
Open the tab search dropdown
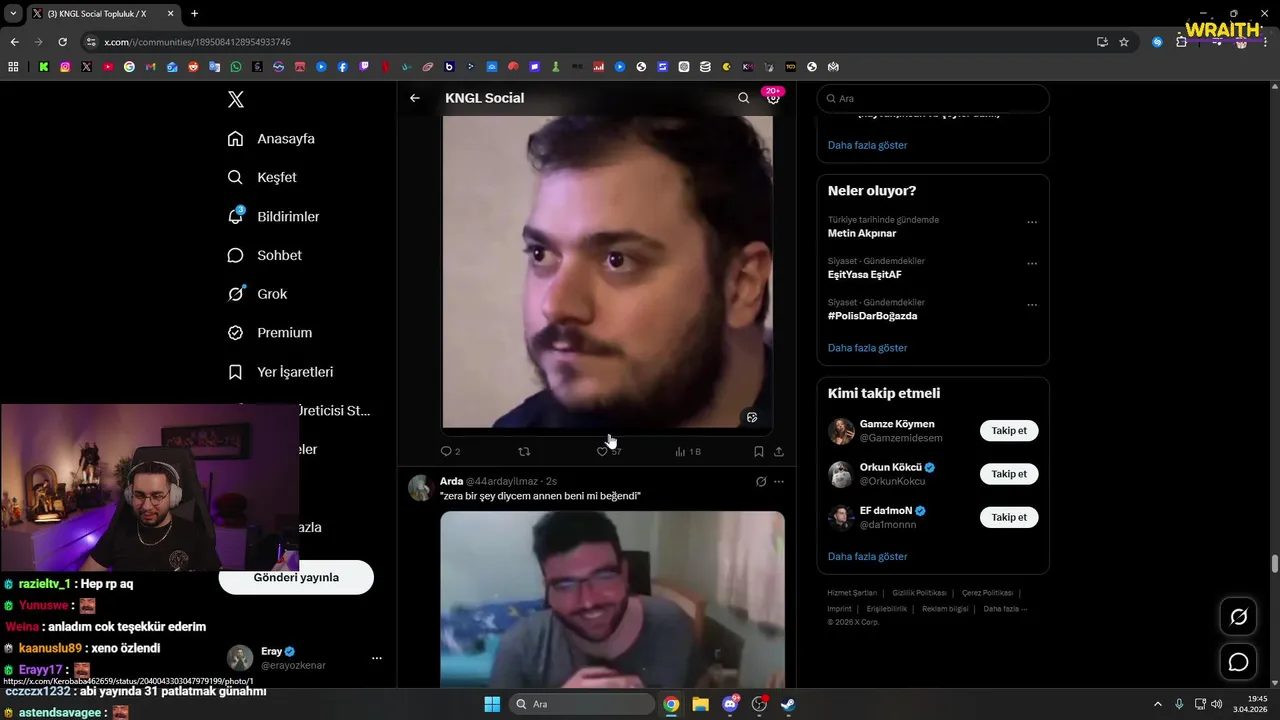13,14
